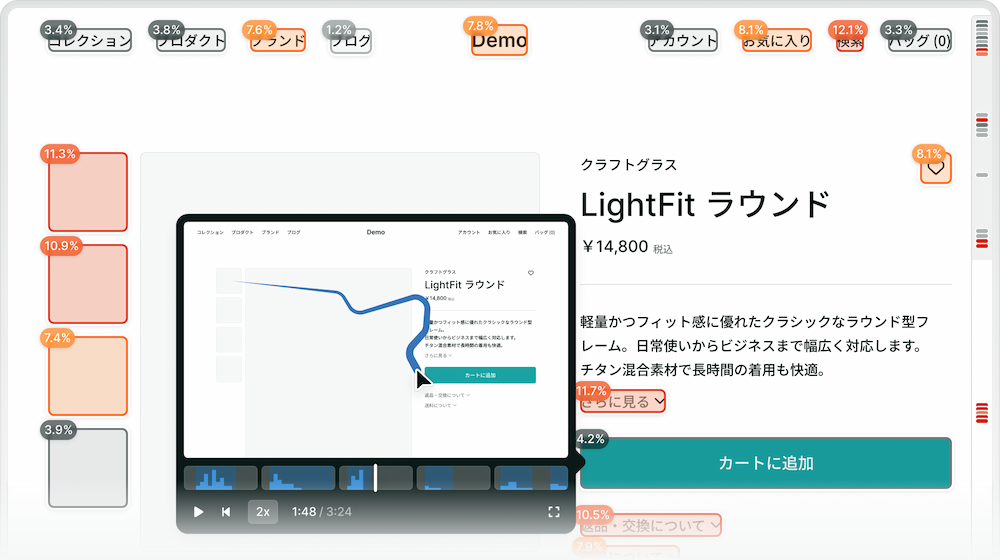
Task: Choose the third product thumbnail
Action: pyautogui.click(x=88, y=376)
